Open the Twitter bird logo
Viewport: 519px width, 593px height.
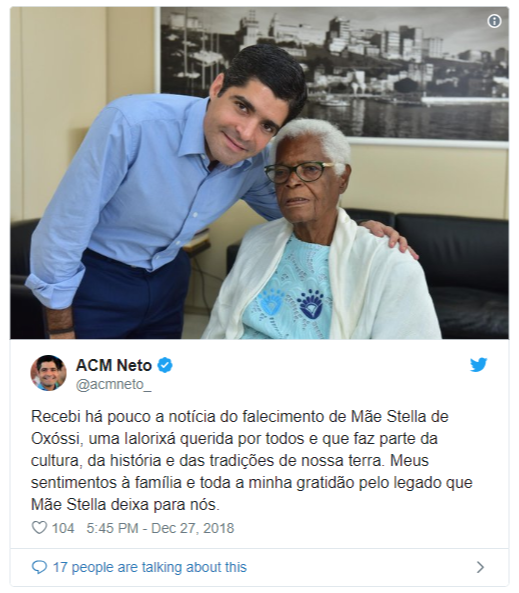(x=479, y=365)
